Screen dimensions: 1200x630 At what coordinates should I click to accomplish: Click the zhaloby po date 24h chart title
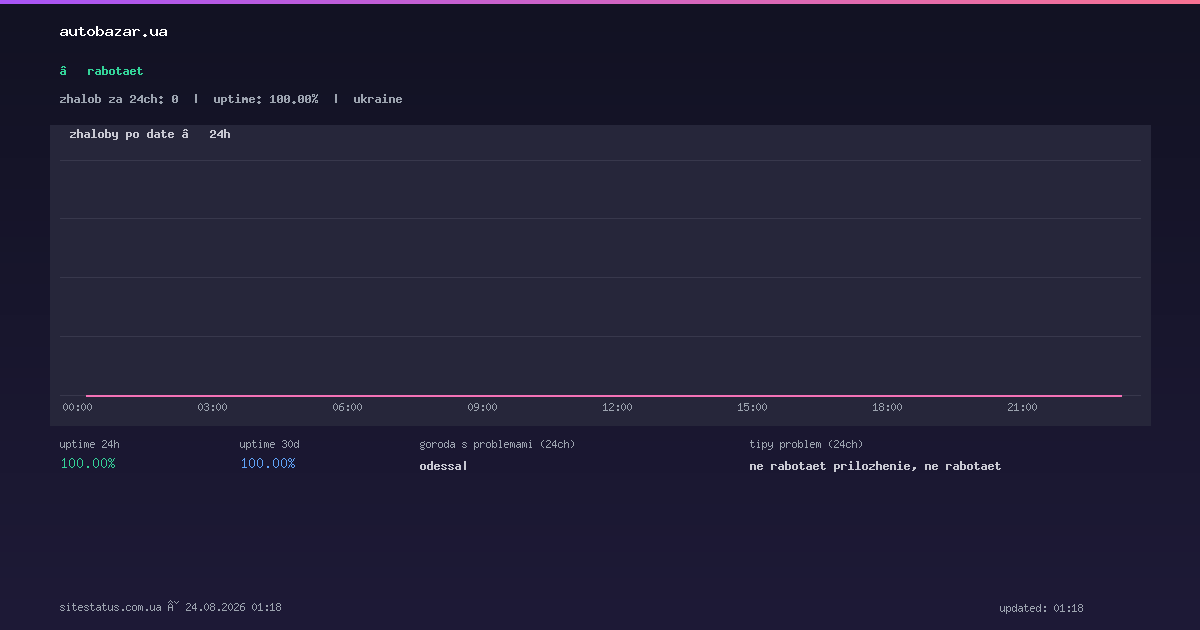(150, 134)
